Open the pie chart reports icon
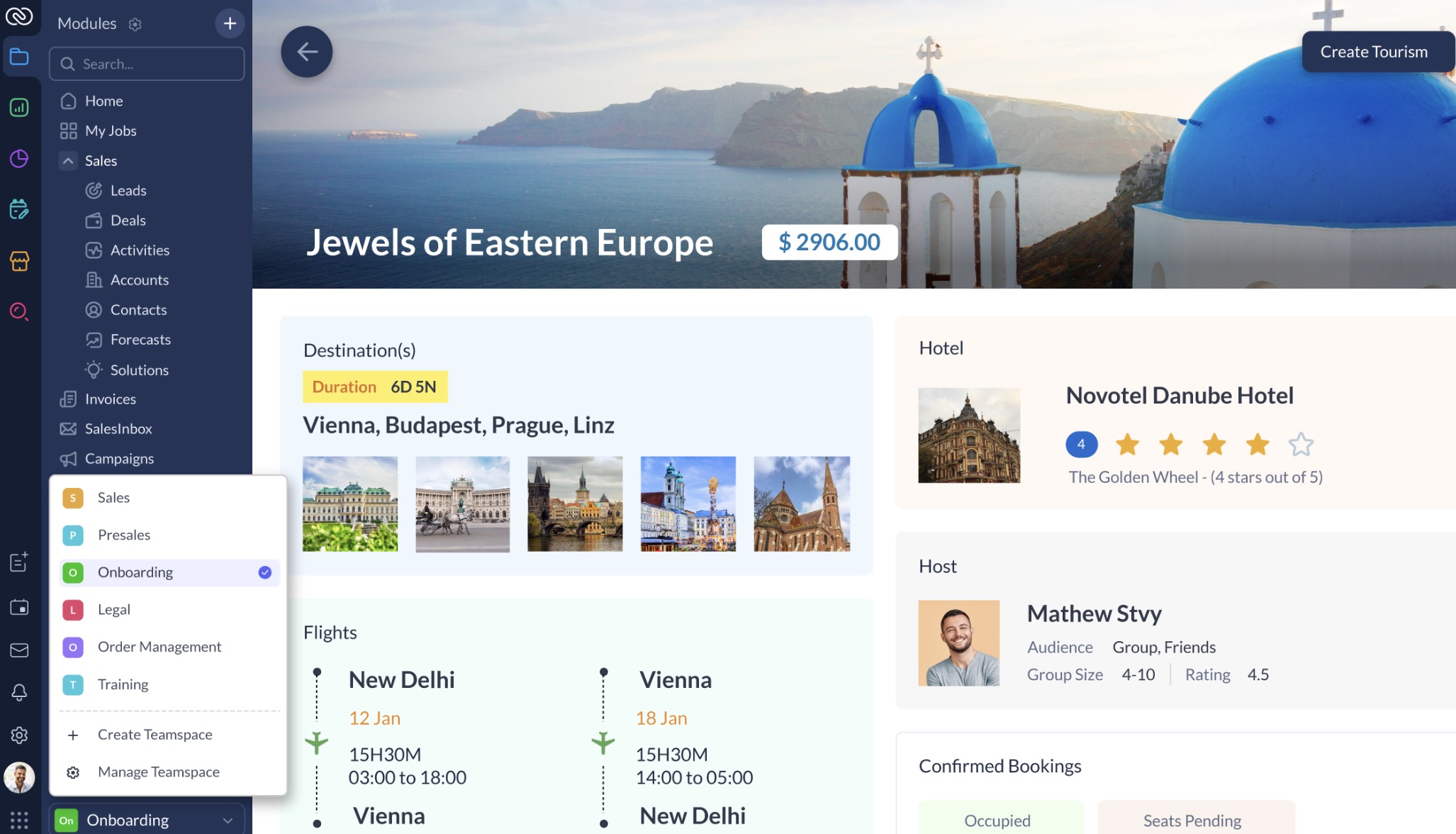1456x834 pixels. coord(19,158)
